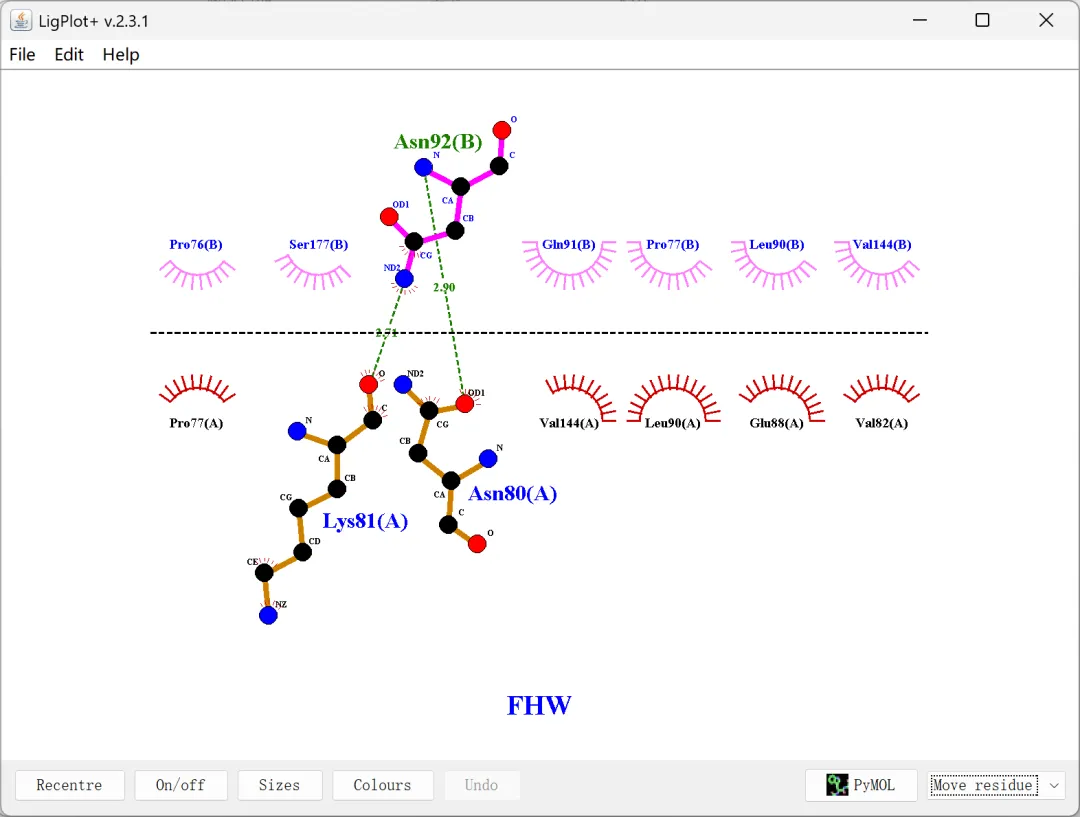Select the Asn80(A) residue label

click(512, 493)
